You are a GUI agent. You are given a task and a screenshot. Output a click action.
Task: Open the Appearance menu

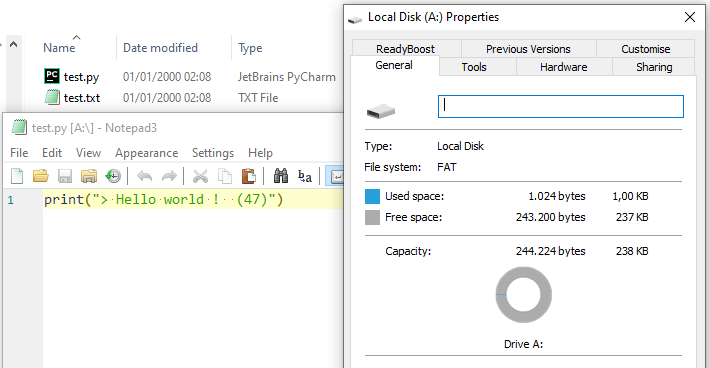click(146, 153)
